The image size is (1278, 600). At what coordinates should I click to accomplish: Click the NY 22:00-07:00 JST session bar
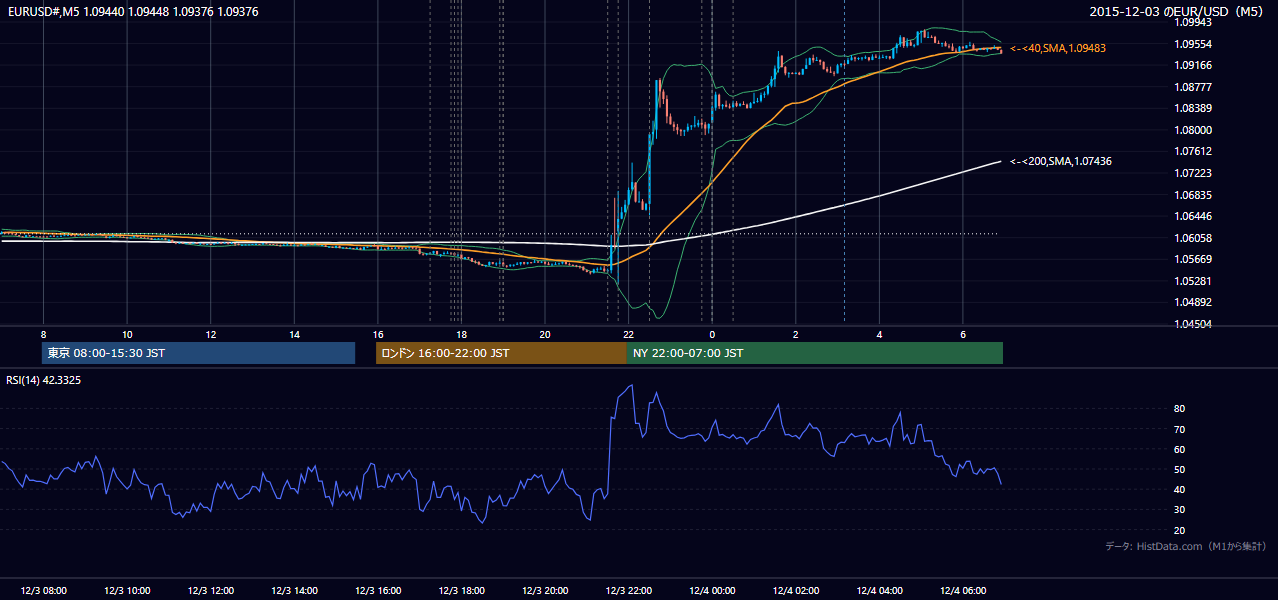click(815, 353)
